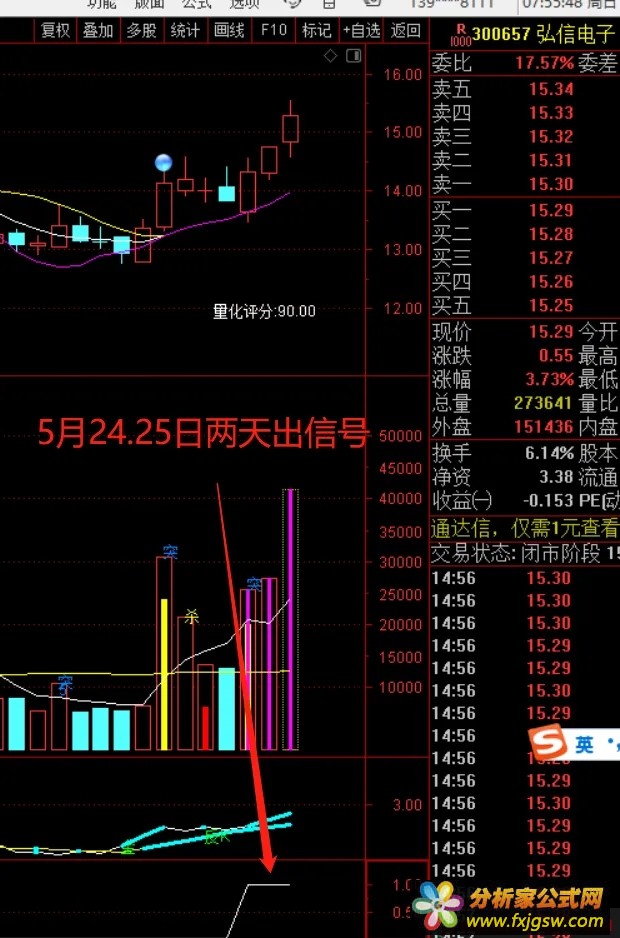
Task: Click the yellow volume bar under 突 marker
Action: [164, 674]
